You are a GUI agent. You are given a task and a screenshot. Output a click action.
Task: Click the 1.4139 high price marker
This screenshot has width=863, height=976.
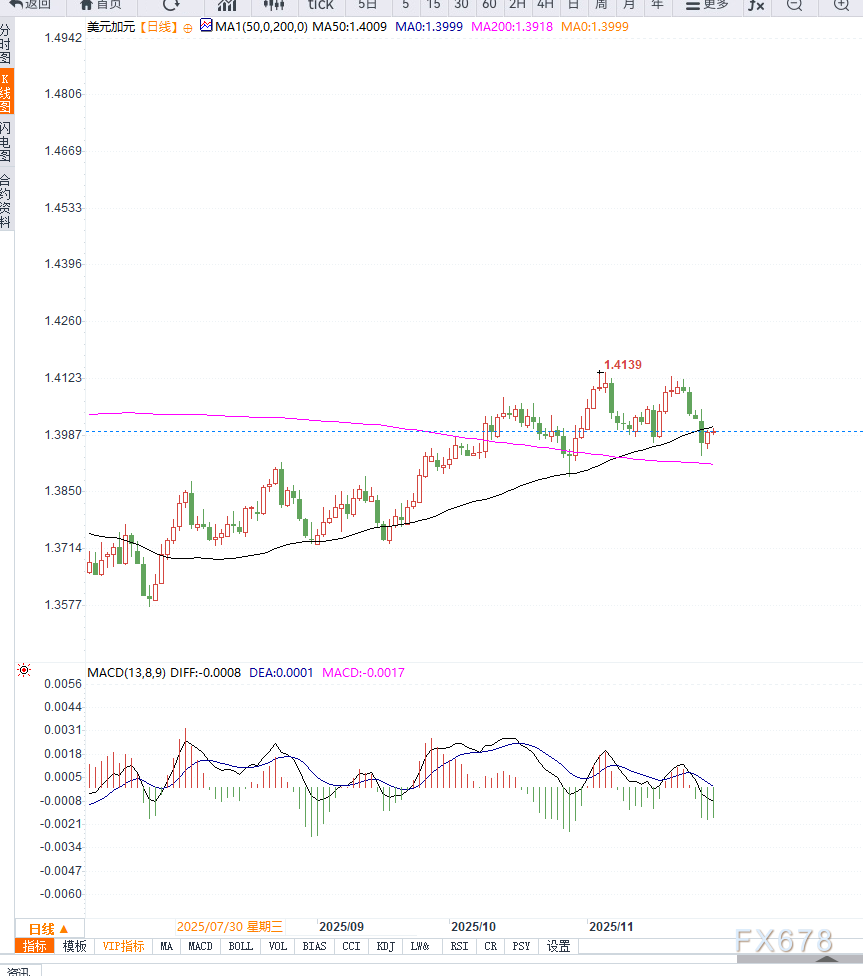coord(623,365)
